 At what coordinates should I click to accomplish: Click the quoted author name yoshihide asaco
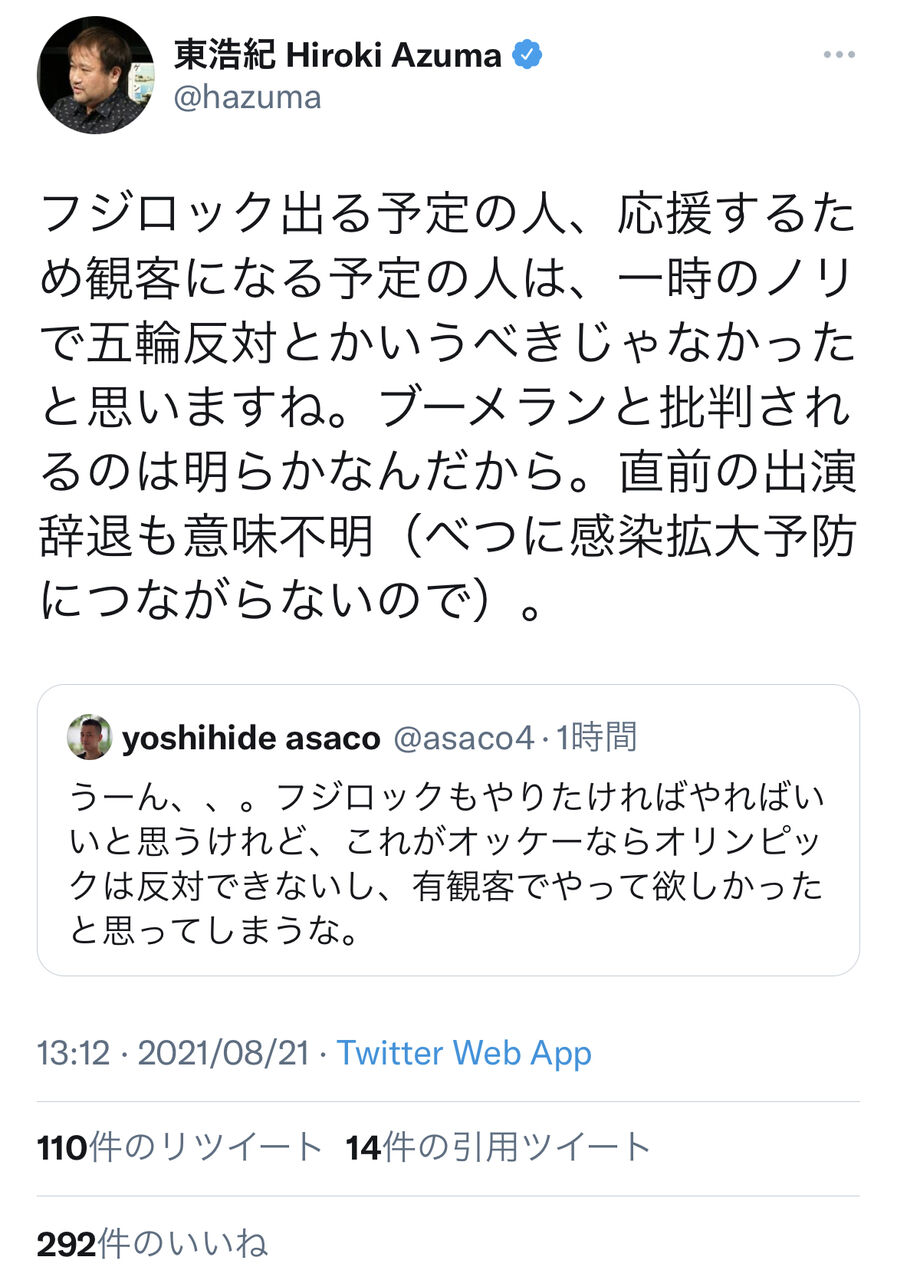(x=251, y=738)
